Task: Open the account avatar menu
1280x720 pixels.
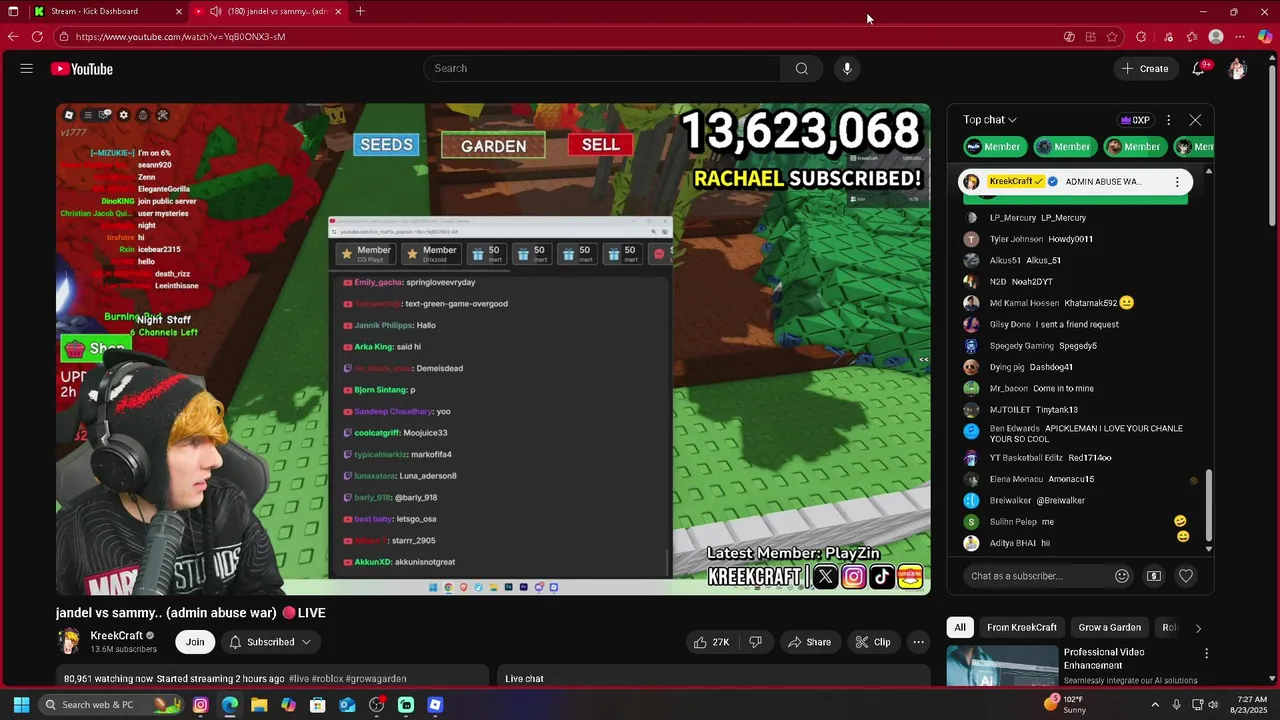Action: (x=1238, y=68)
